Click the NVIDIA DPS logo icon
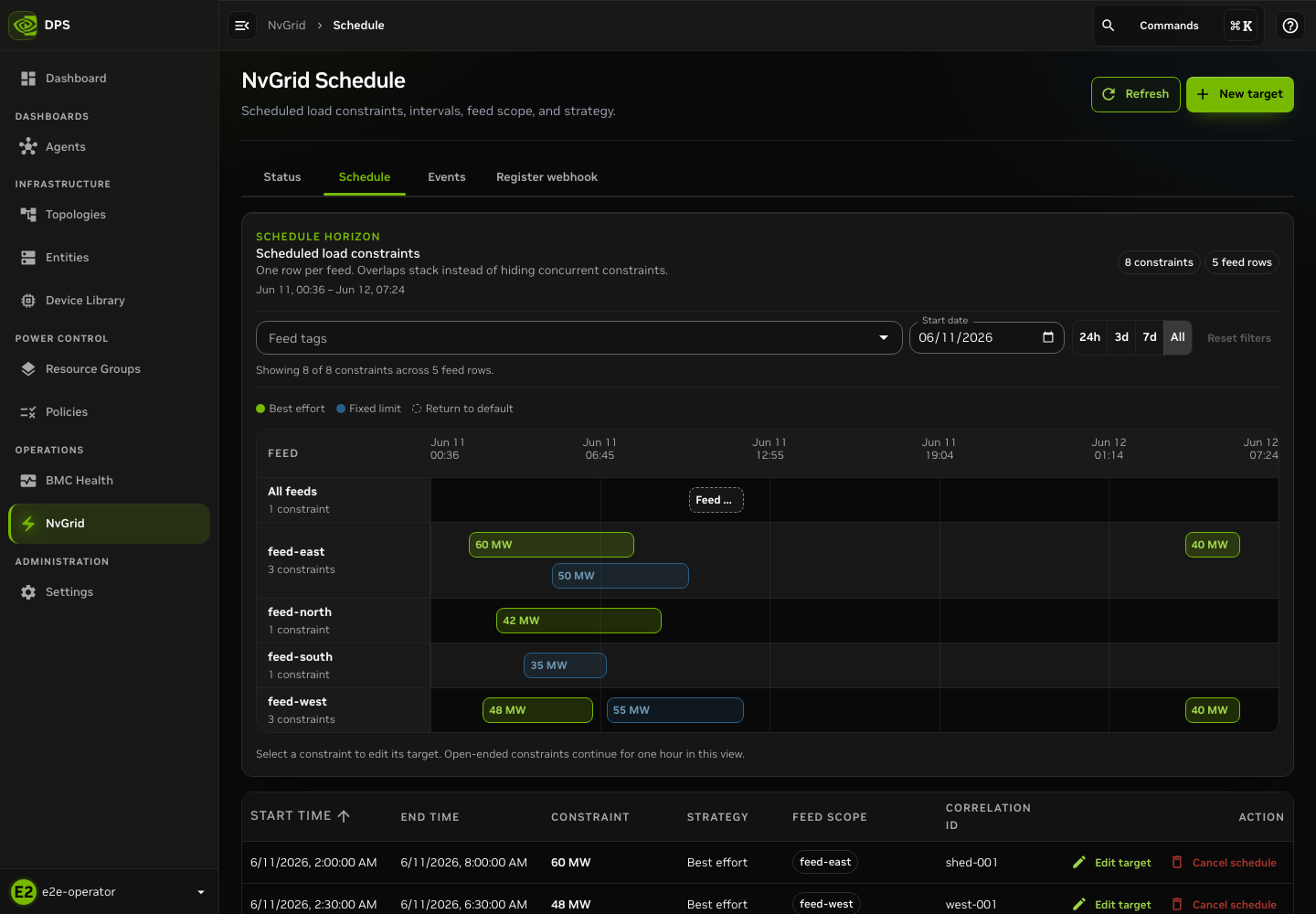Viewport: 1316px width, 914px height. point(24,26)
